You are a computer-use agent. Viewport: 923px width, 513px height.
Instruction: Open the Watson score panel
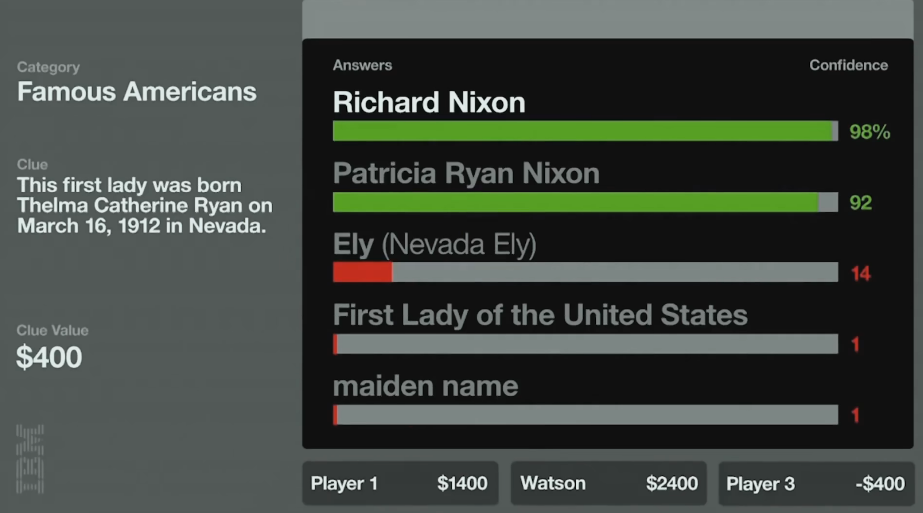608,484
